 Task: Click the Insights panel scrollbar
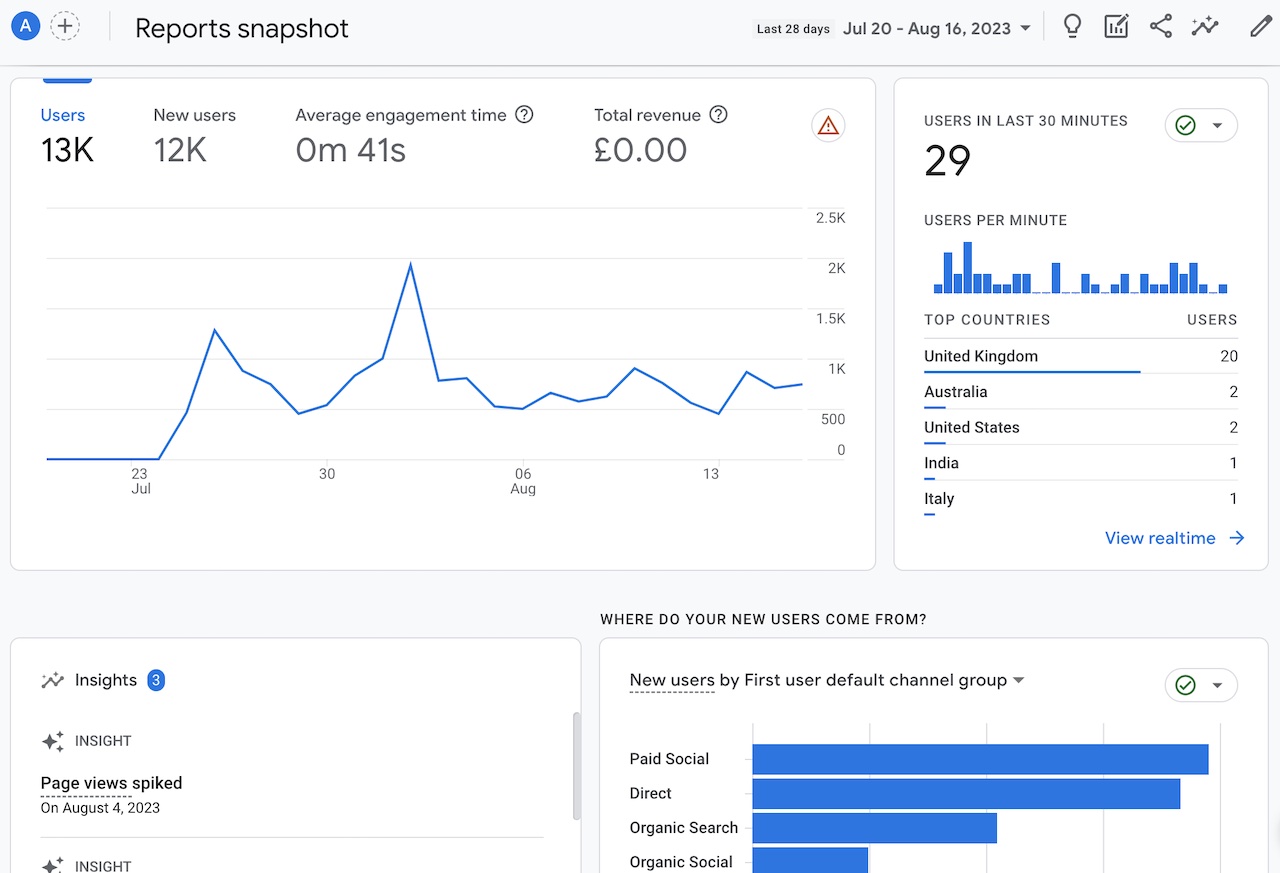[576, 766]
